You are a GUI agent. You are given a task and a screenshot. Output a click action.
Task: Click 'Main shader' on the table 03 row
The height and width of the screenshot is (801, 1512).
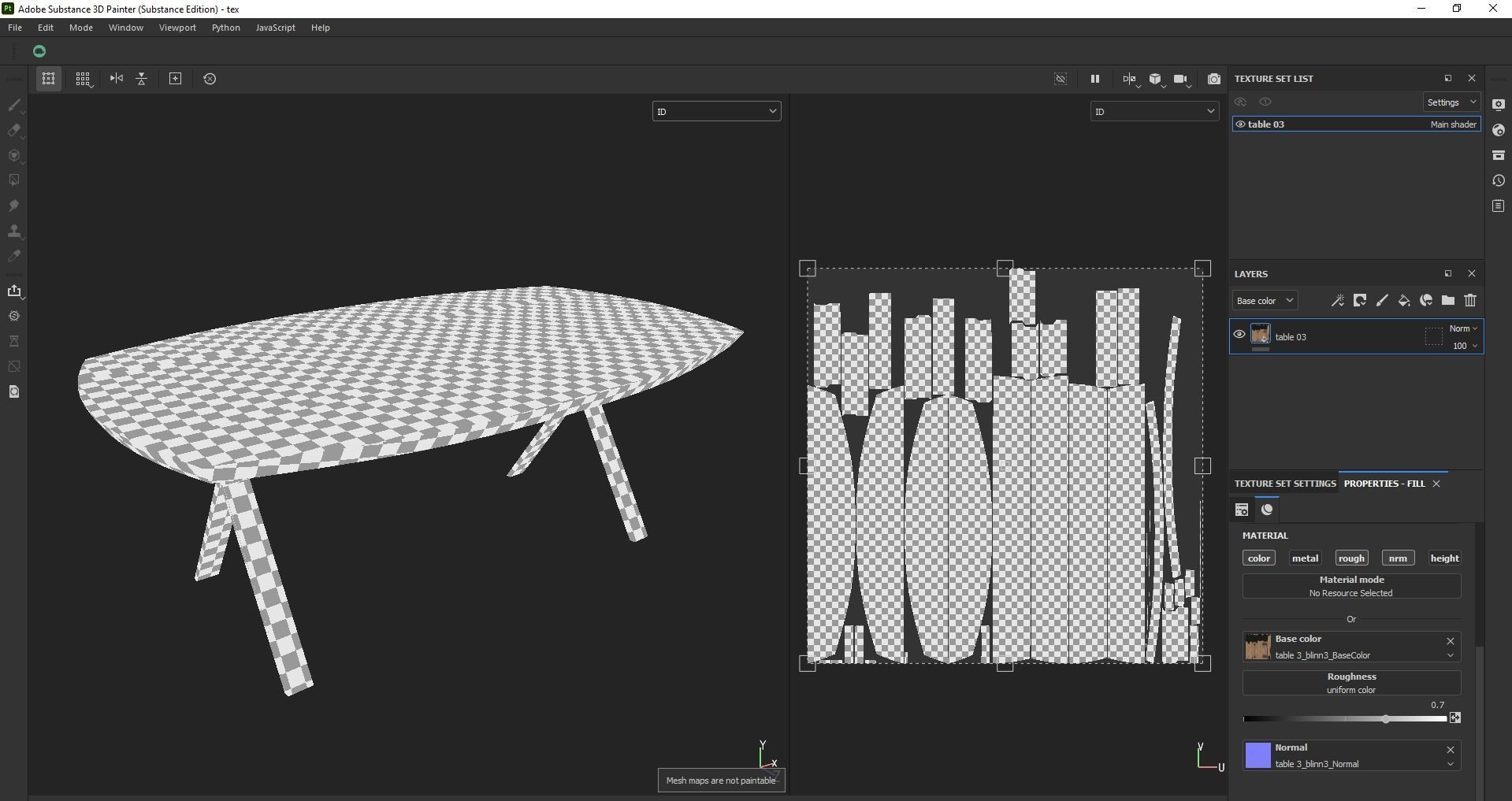click(x=1453, y=124)
